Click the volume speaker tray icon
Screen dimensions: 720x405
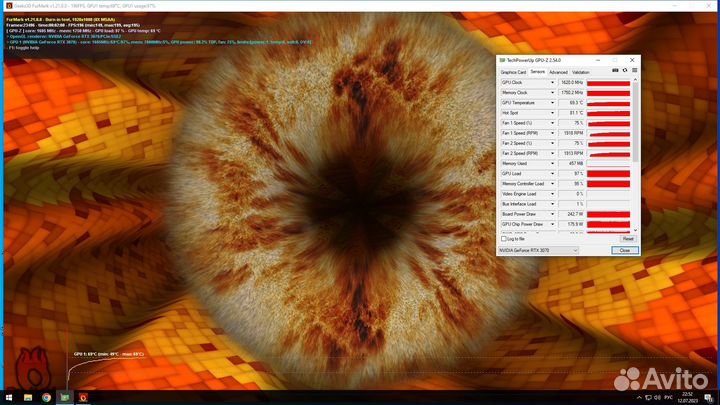656,397
